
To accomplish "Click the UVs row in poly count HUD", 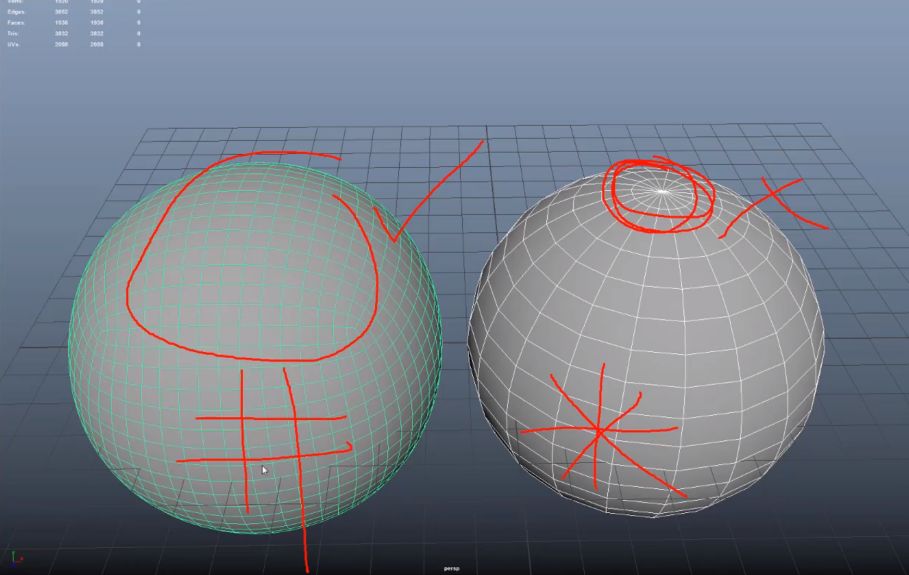I will click(15, 45).
